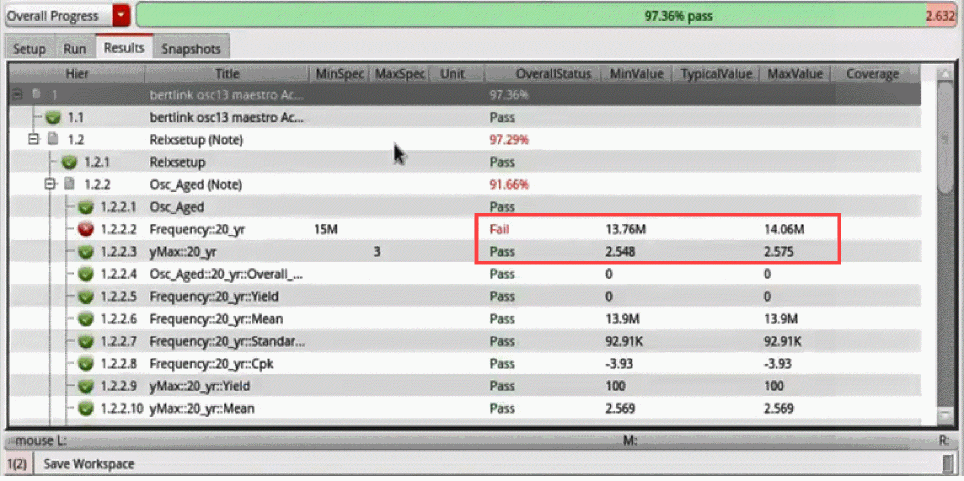Open the Snapshots tab
Screen dimensions: 964x481
(191, 49)
